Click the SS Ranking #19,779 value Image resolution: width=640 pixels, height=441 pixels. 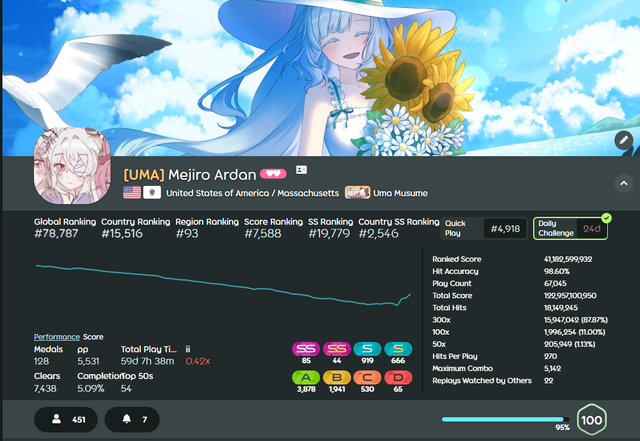point(329,234)
